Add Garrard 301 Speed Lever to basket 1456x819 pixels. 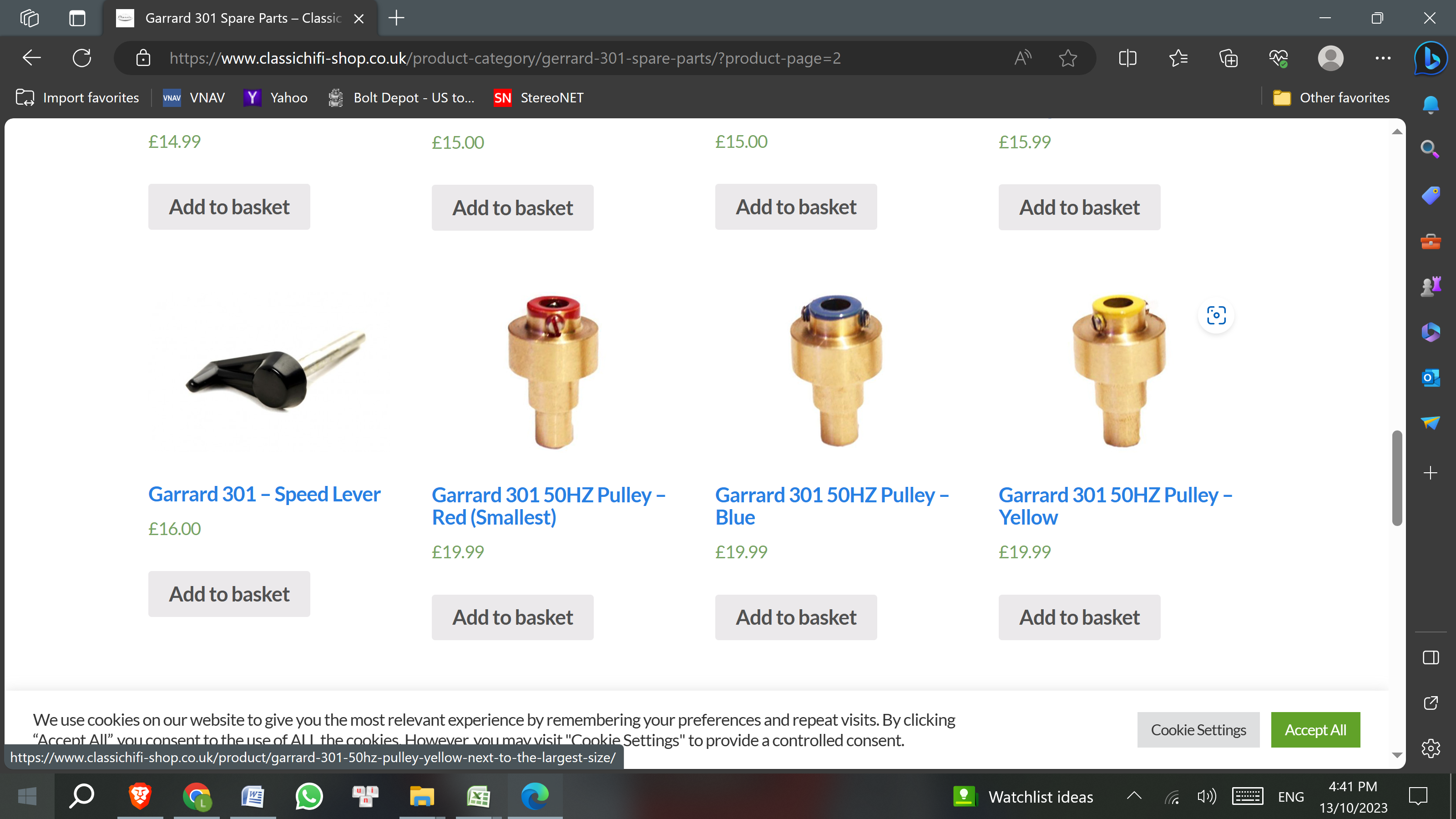(x=229, y=594)
